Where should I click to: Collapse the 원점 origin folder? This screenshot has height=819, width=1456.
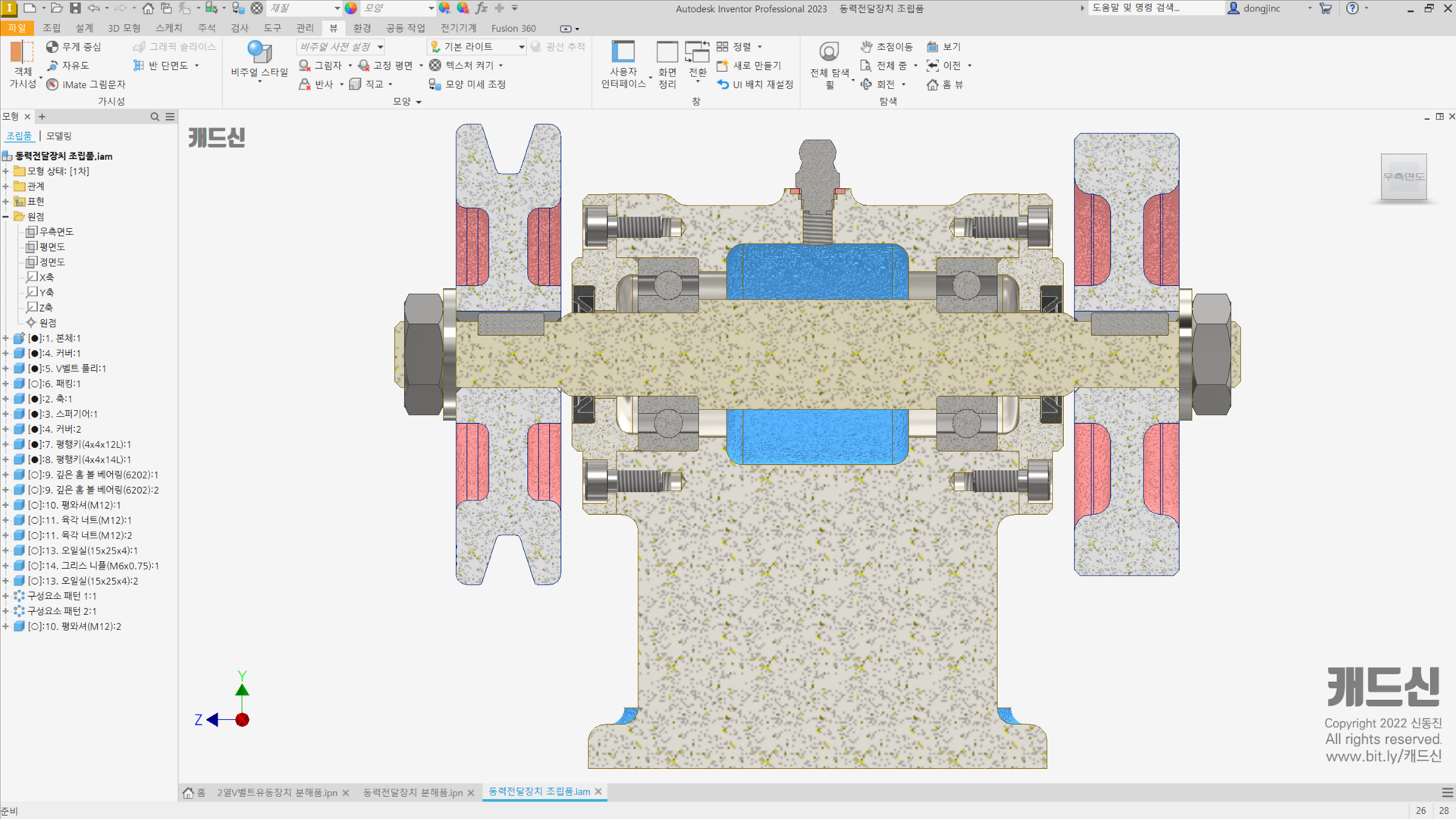[x=6, y=217]
